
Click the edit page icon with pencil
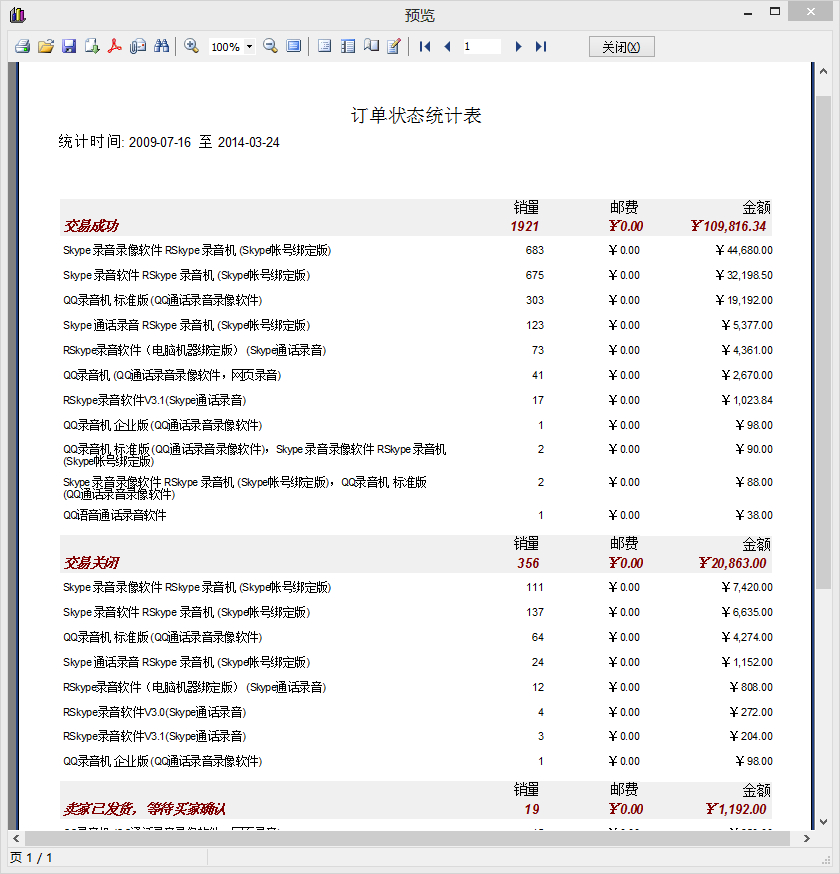click(x=394, y=46)
